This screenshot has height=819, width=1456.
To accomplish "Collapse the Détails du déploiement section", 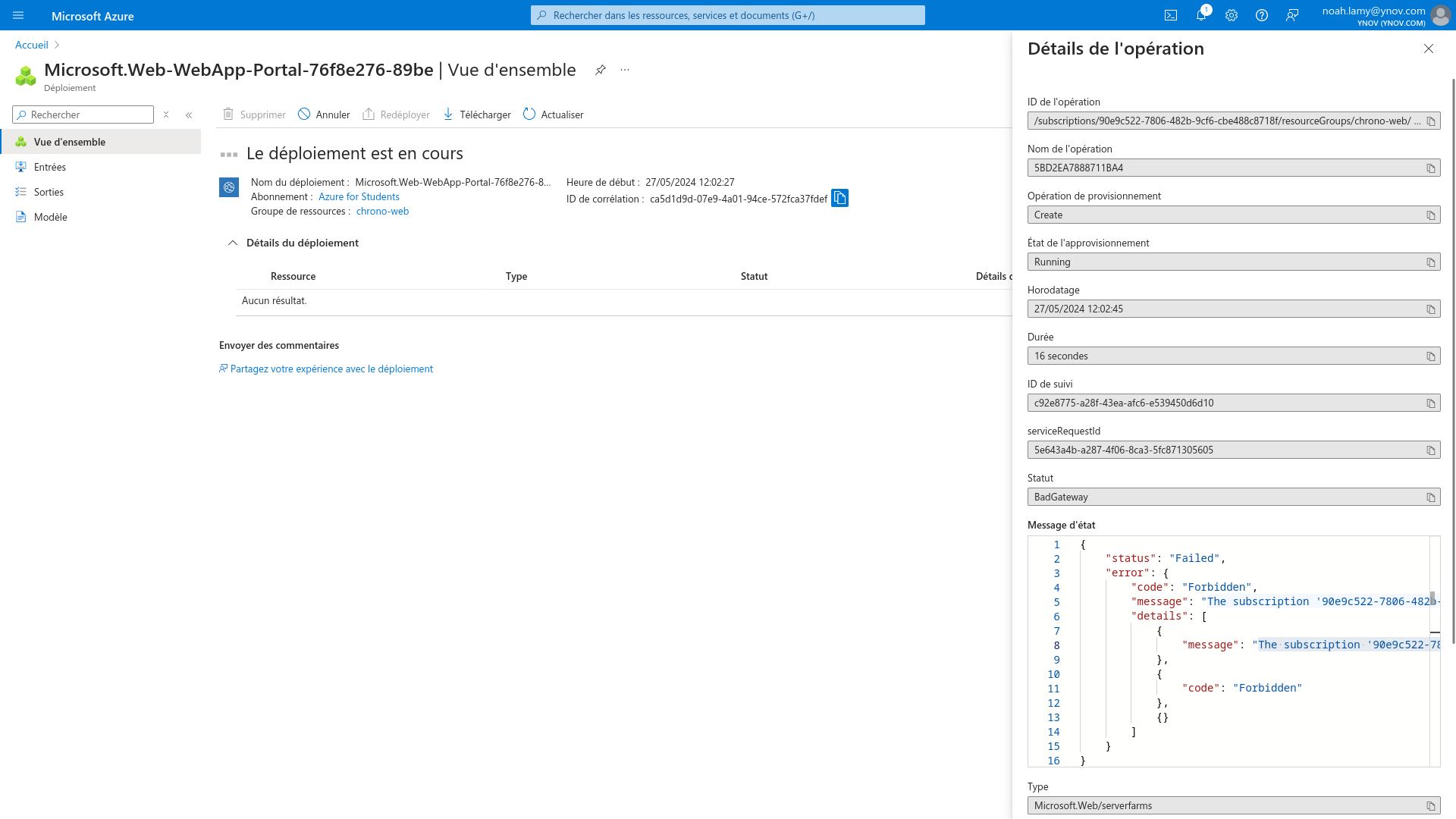I will (x=233, y=243).
